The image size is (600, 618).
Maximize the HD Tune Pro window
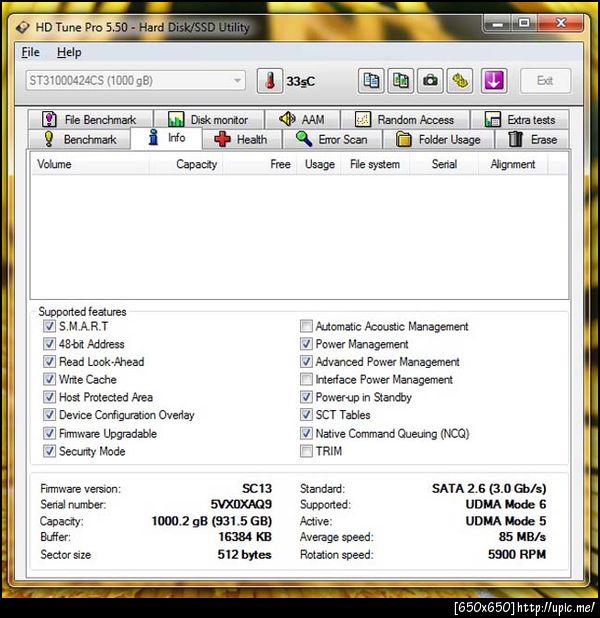(x=524, y=24)
